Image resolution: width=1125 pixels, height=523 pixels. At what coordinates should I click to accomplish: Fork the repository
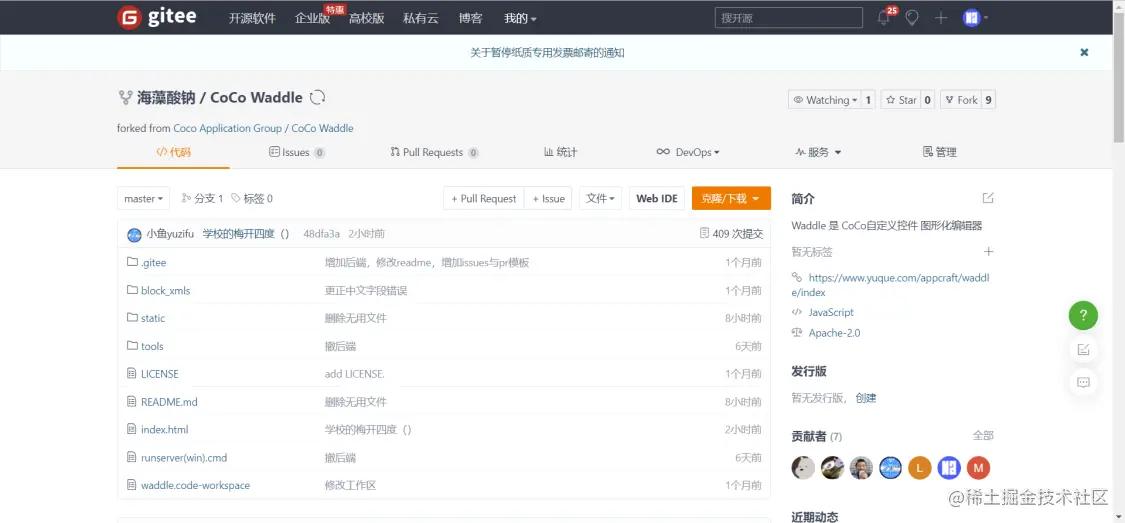[x=959, y=100]
